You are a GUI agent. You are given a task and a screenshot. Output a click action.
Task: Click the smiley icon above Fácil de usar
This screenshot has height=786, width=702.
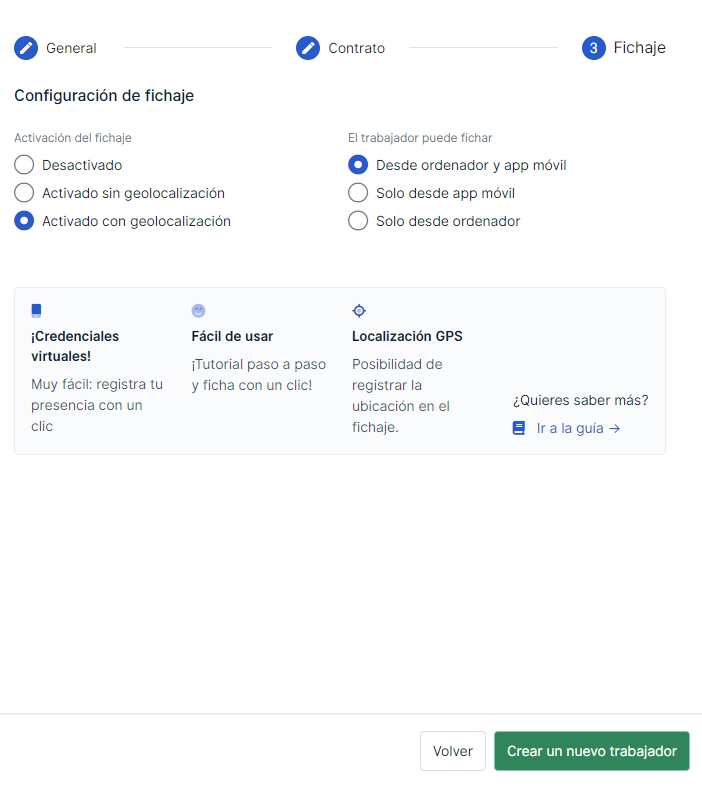click(199, 311)
